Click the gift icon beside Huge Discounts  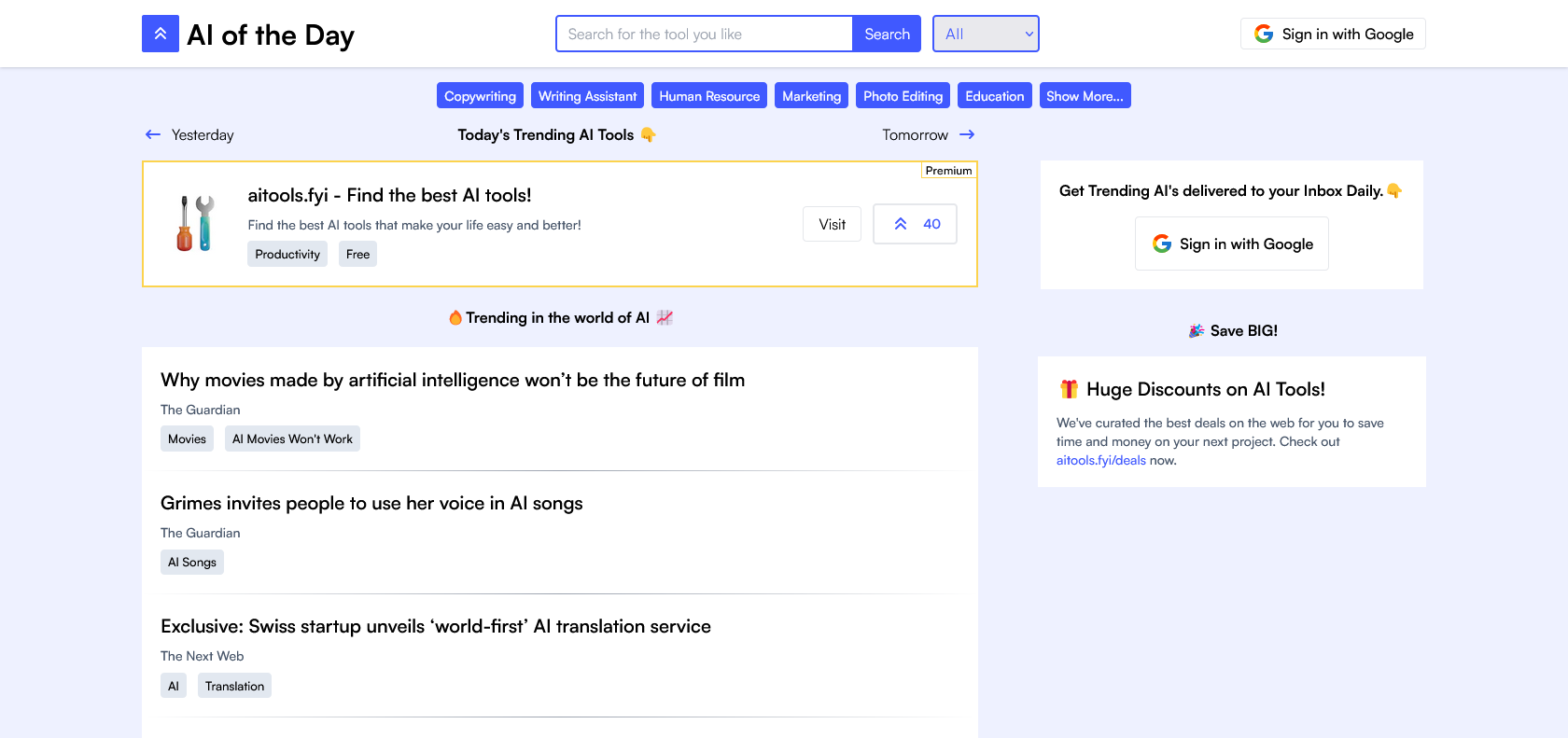point(1069,389)
